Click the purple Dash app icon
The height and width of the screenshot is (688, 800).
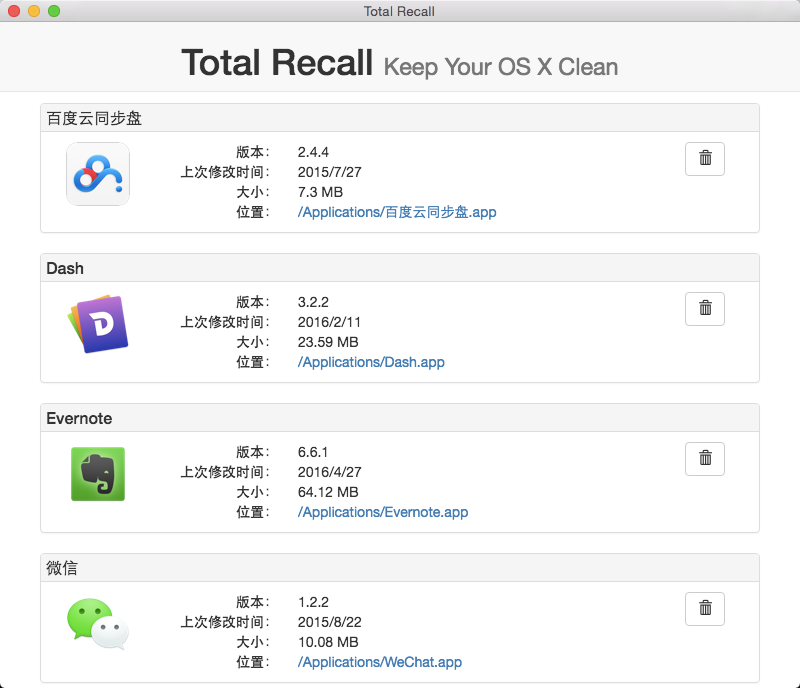[x=98, y=324]
